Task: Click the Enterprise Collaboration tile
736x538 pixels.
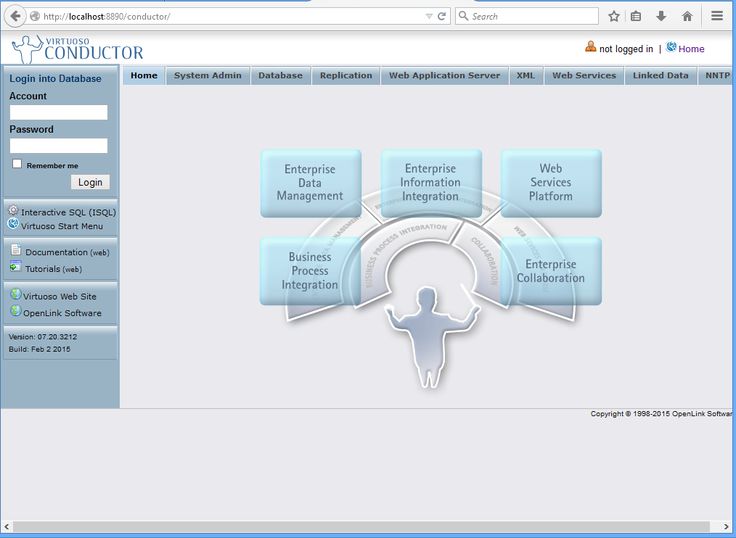Action: [x=551, y=271]
